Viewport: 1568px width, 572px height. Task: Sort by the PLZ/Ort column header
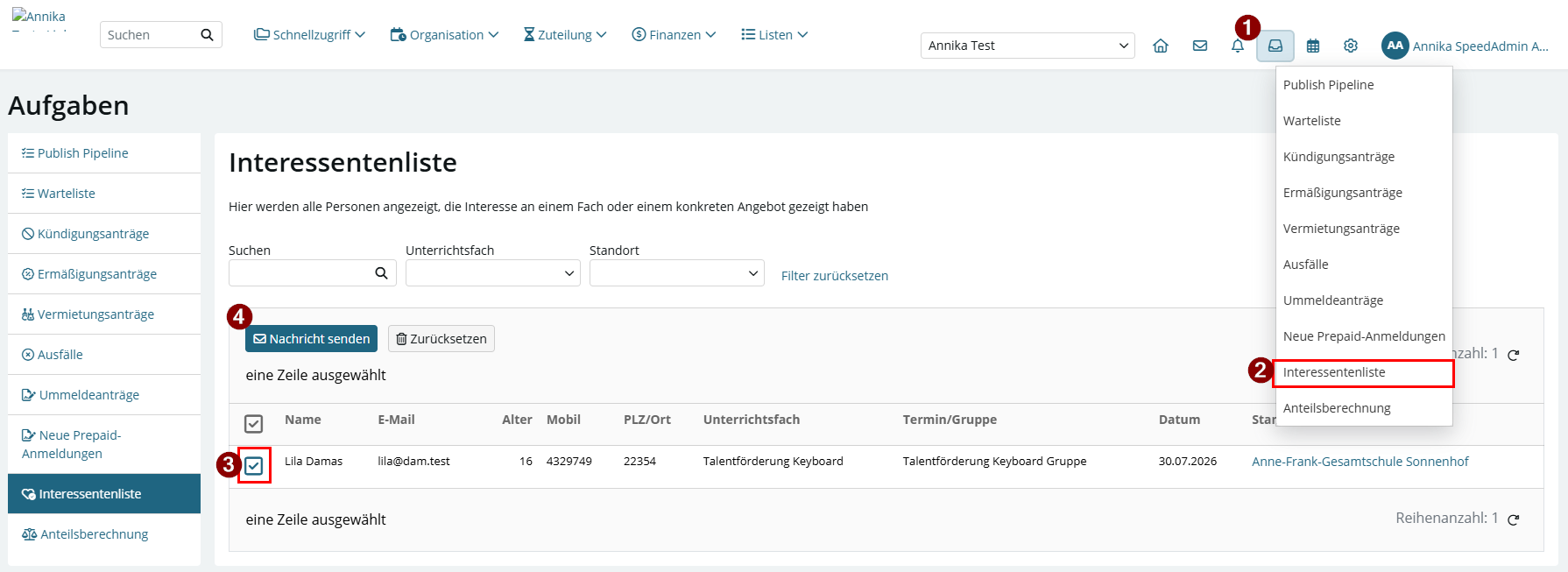[647, 420]
